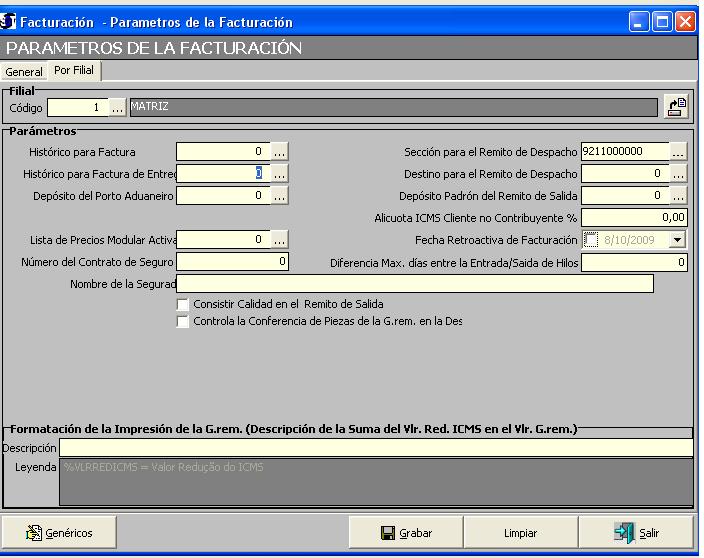Open lookup for Histórico para Factura de Entrega
Image resolution: width=704 pixels, height=558 pixels.
click(280, 174)
